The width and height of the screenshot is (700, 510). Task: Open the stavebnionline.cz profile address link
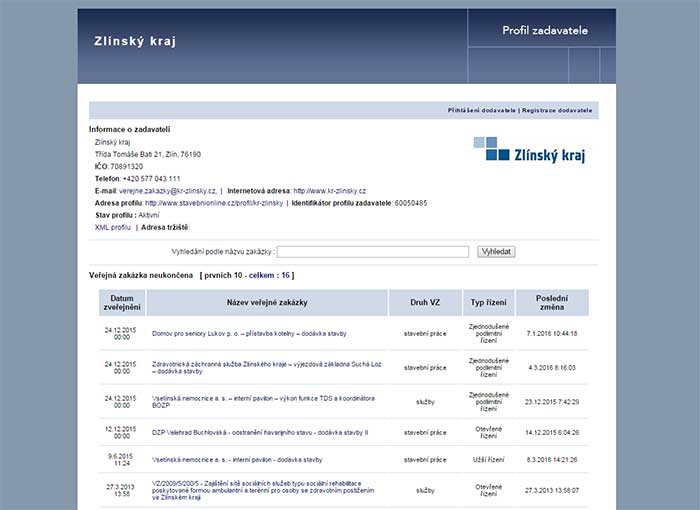(214, 203)
